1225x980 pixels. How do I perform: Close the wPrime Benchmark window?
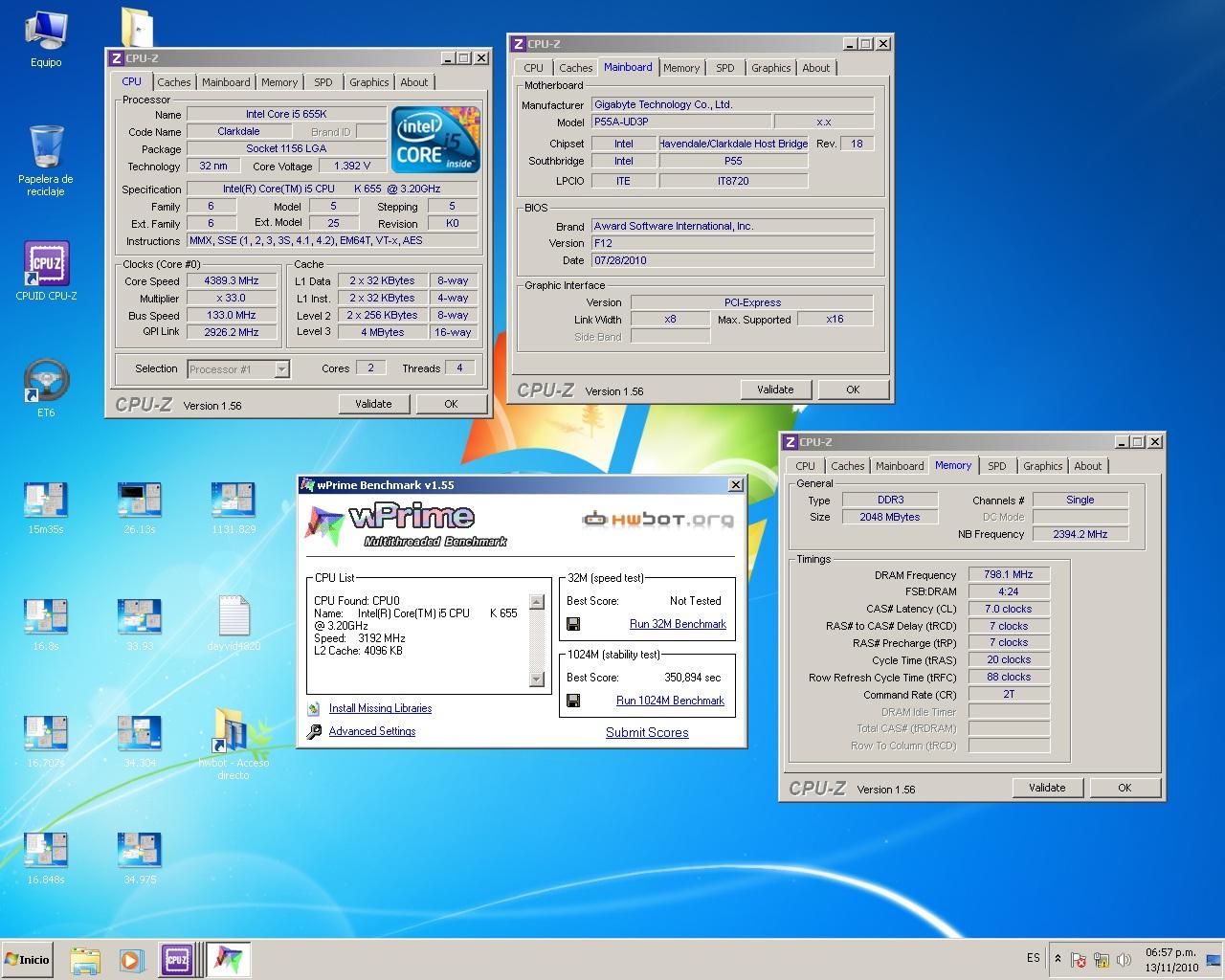(x=736, y=485)
